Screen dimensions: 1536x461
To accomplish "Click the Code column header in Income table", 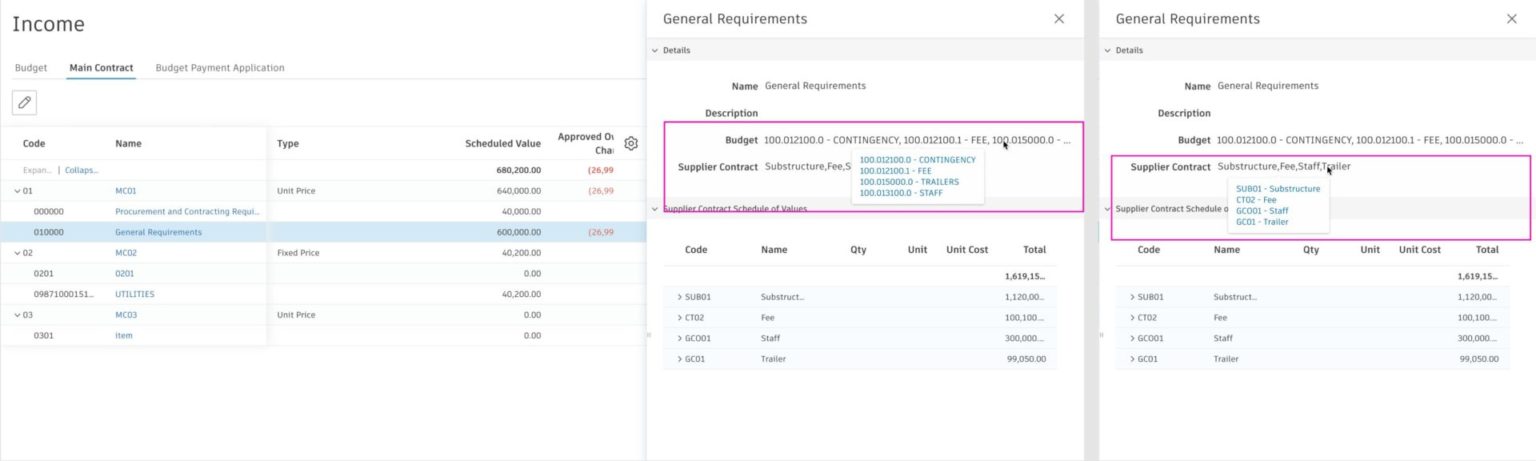I will pos(34,144).
